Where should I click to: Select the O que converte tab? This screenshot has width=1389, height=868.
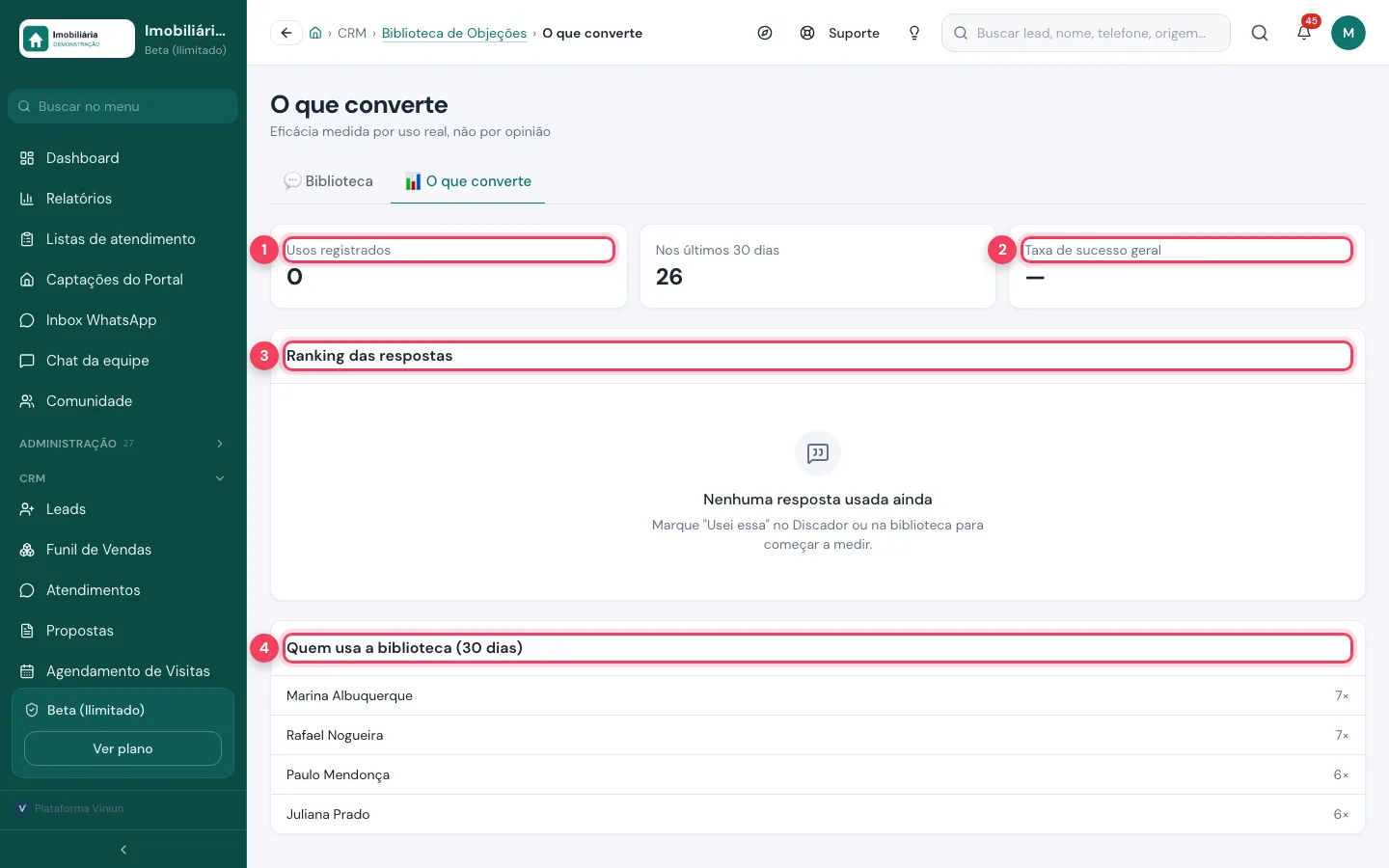point(468,181)
